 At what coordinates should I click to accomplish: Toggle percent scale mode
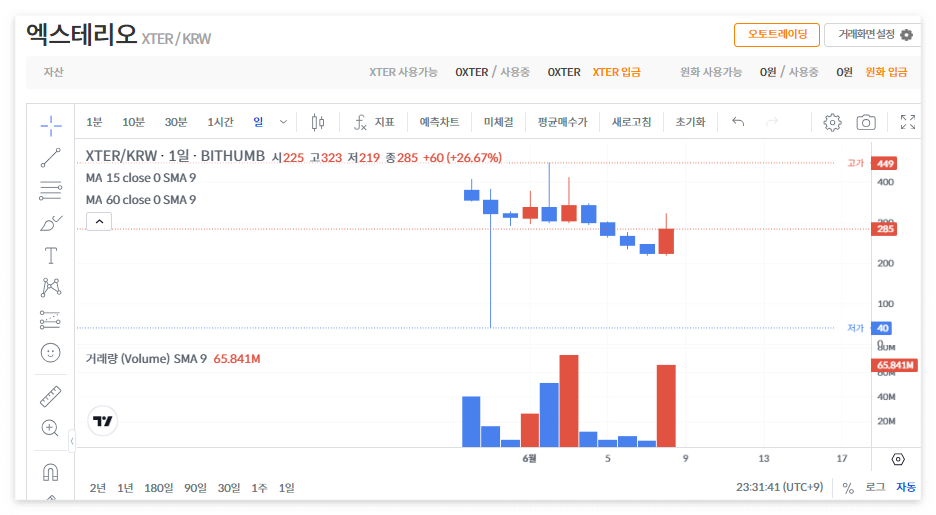848,488
